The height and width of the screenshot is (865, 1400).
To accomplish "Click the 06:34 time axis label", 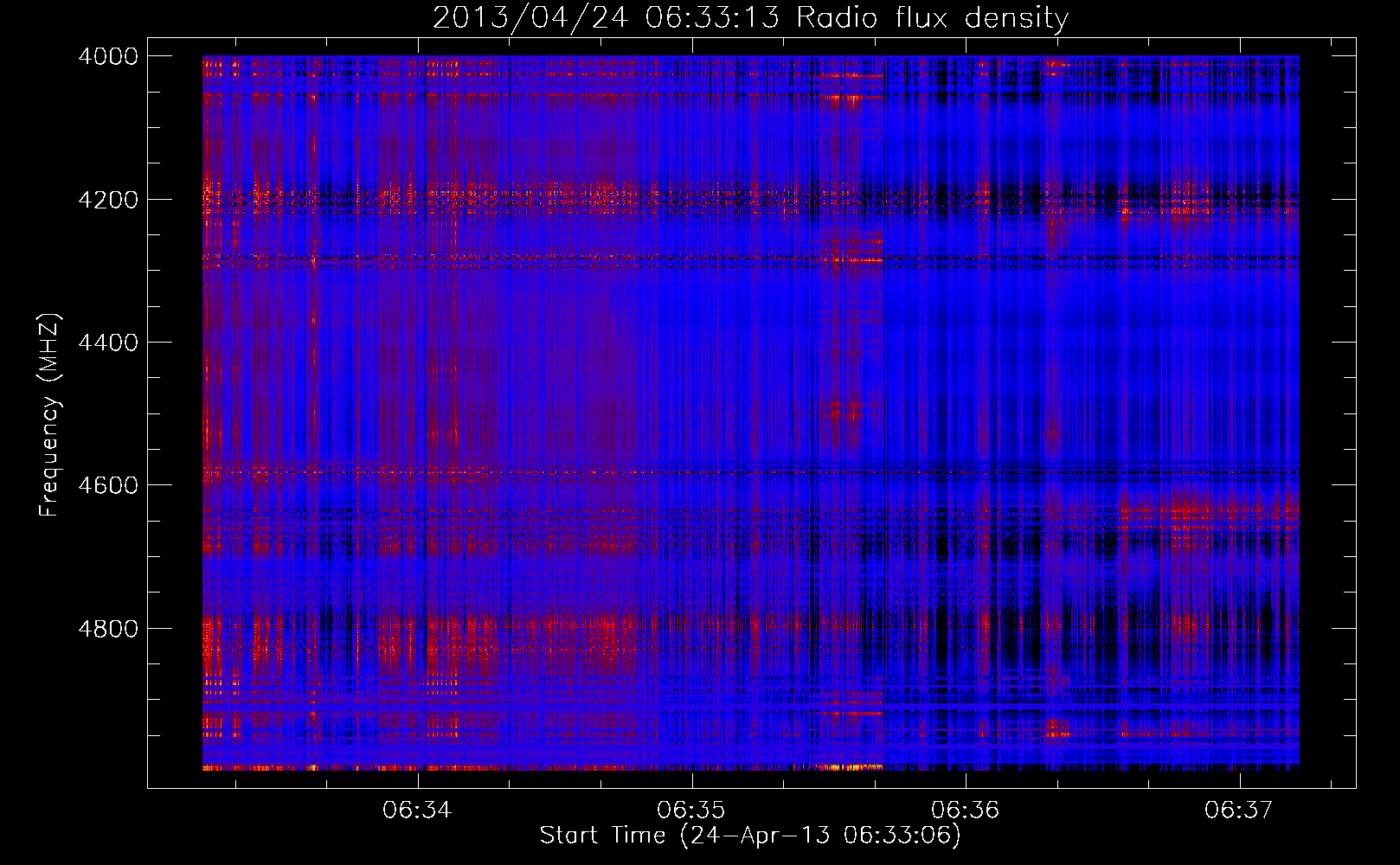I will [417, 810].
